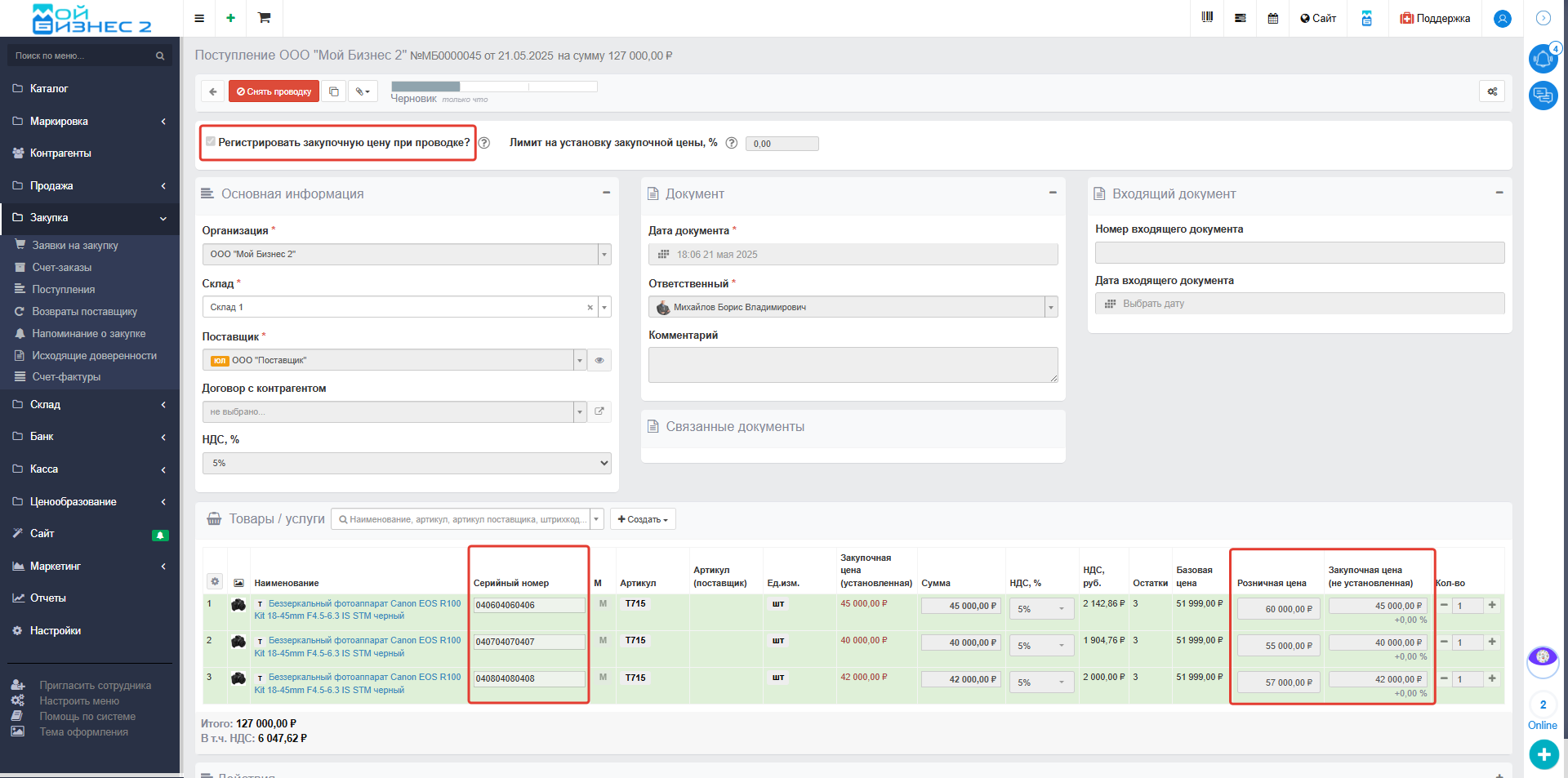Expand Маркировка menu
Screen dimensions: 1568x778
pos(90,121)
